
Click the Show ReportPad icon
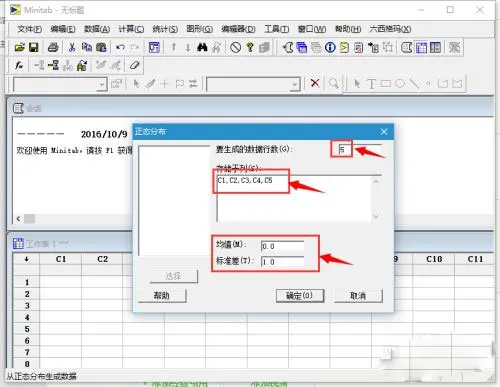[x=359, y=48]
